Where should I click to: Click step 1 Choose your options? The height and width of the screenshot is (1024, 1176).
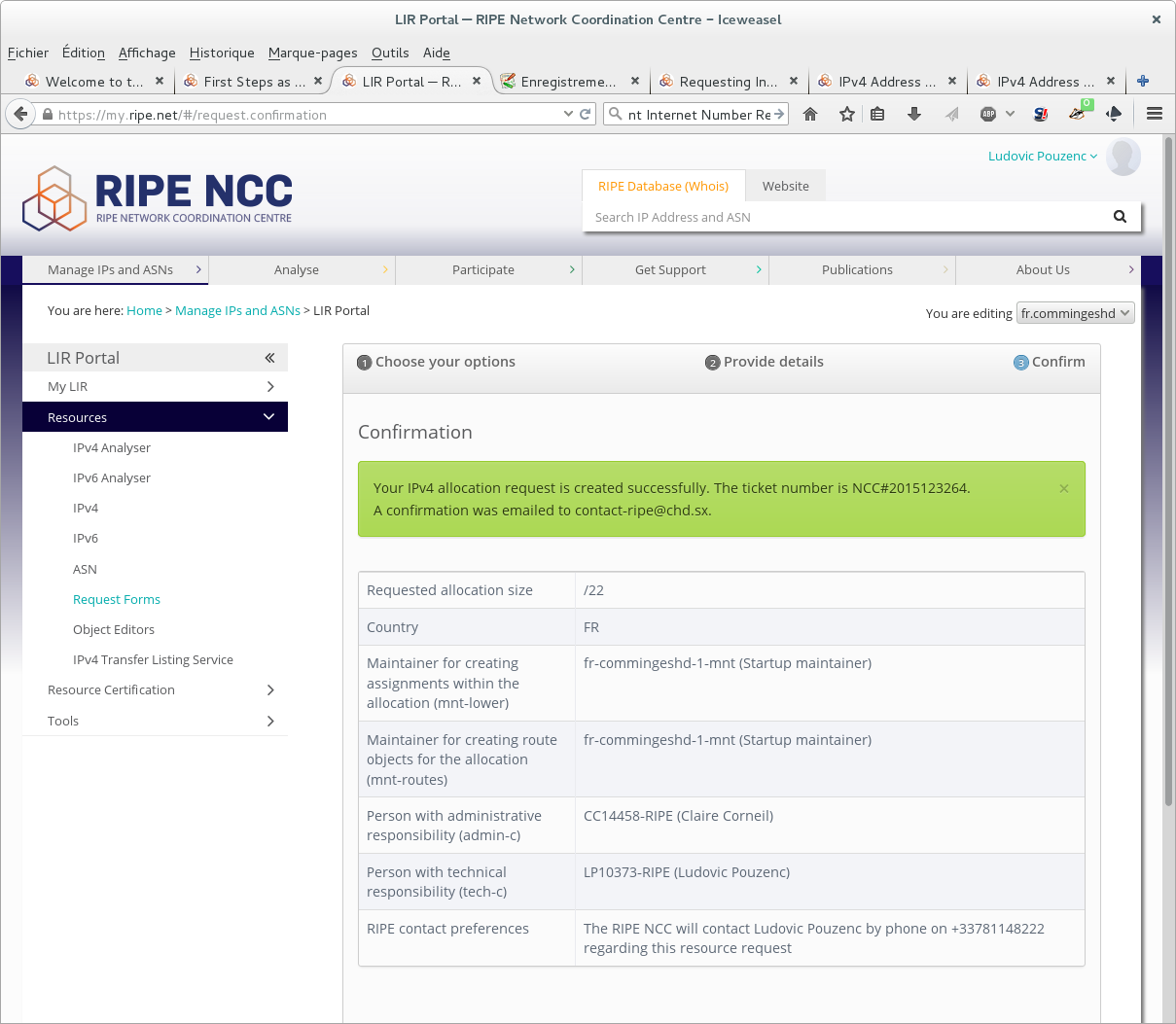[x=436, y=362]
